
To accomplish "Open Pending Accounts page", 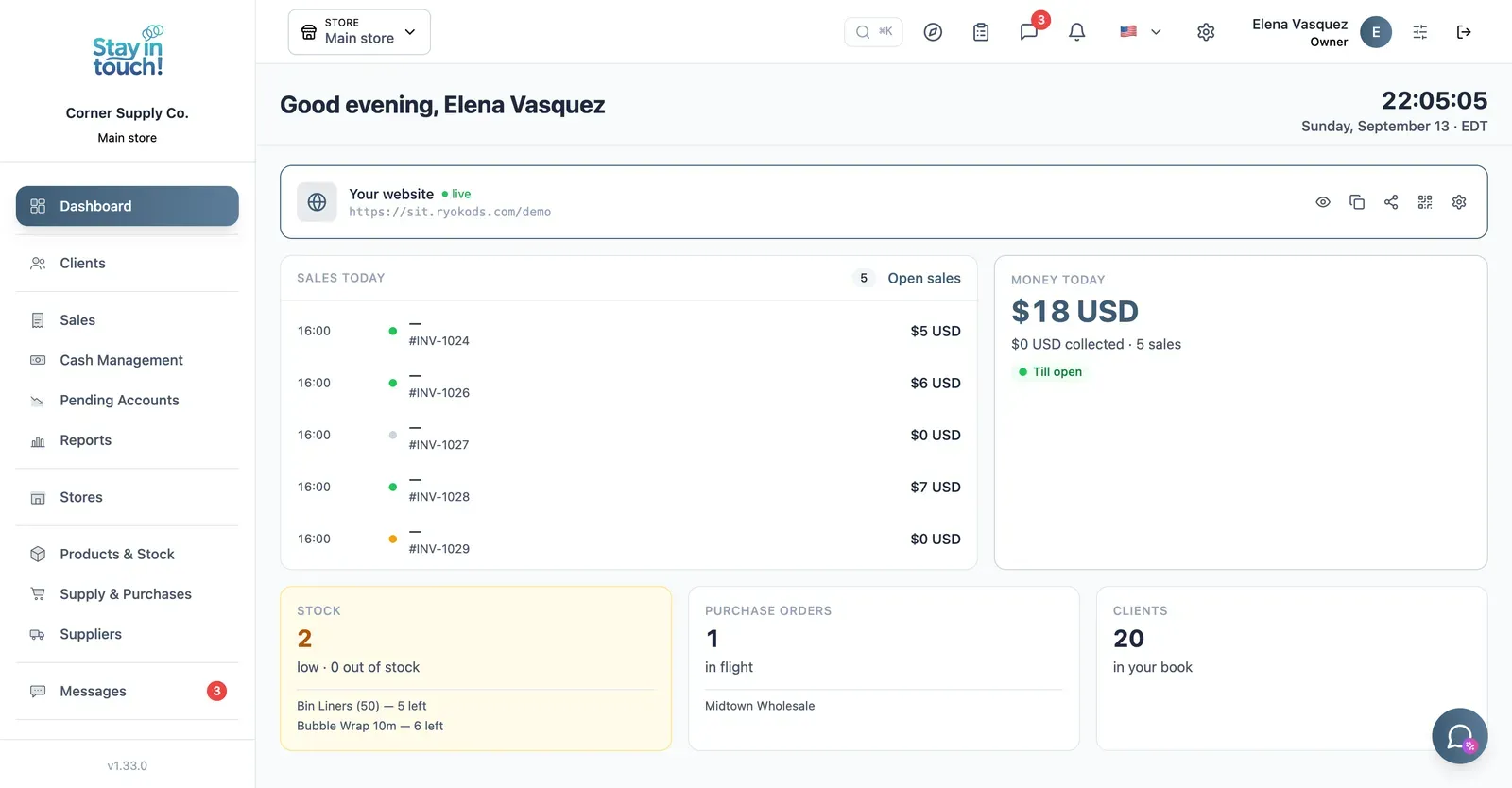I will point(128,401).
